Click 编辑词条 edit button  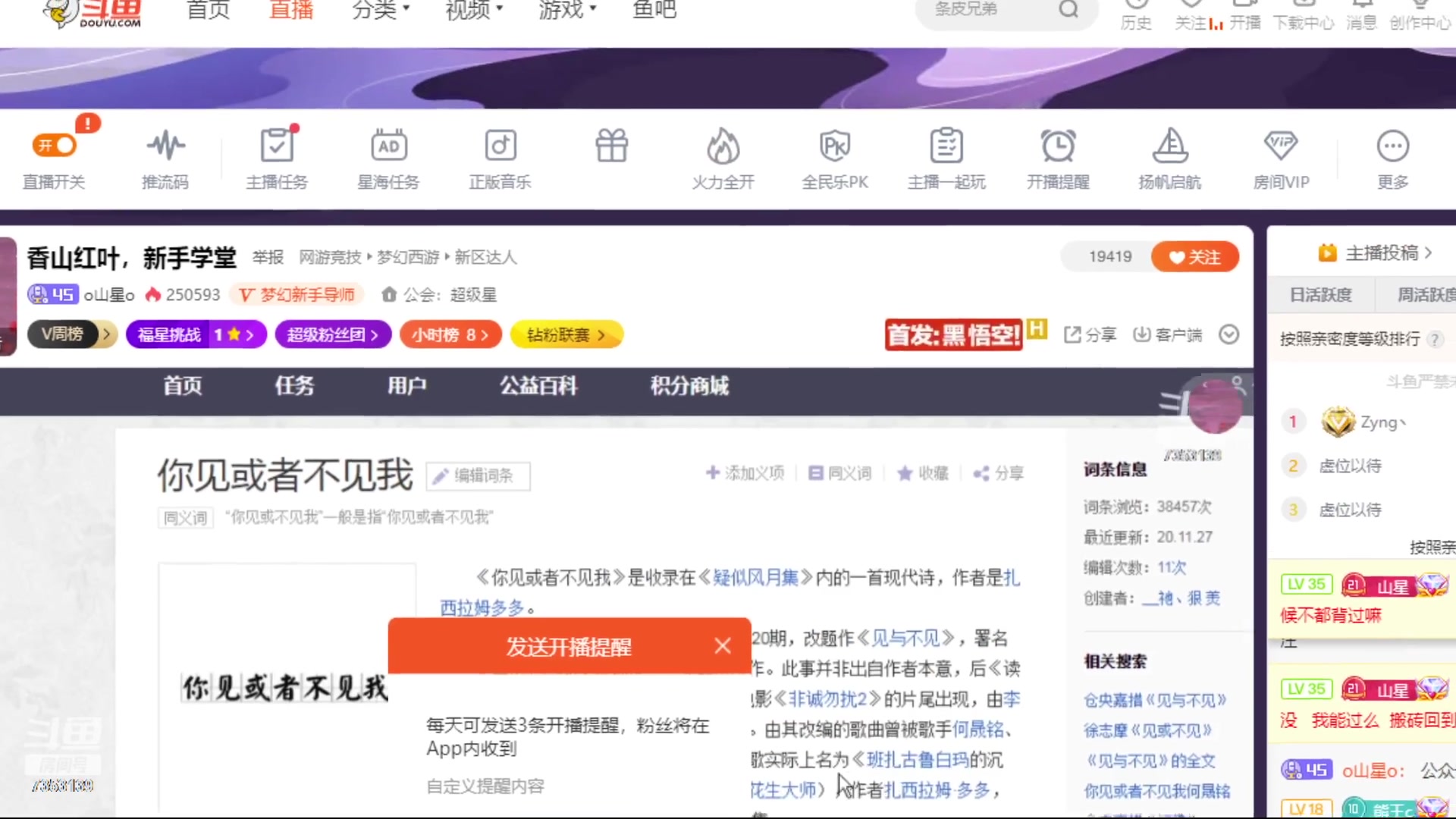[x=478, y=476]
